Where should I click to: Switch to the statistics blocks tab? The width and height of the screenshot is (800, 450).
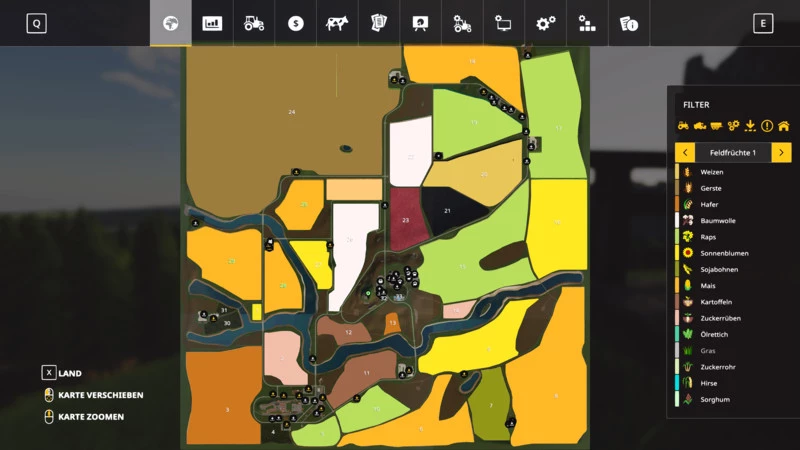coord(587,23)
